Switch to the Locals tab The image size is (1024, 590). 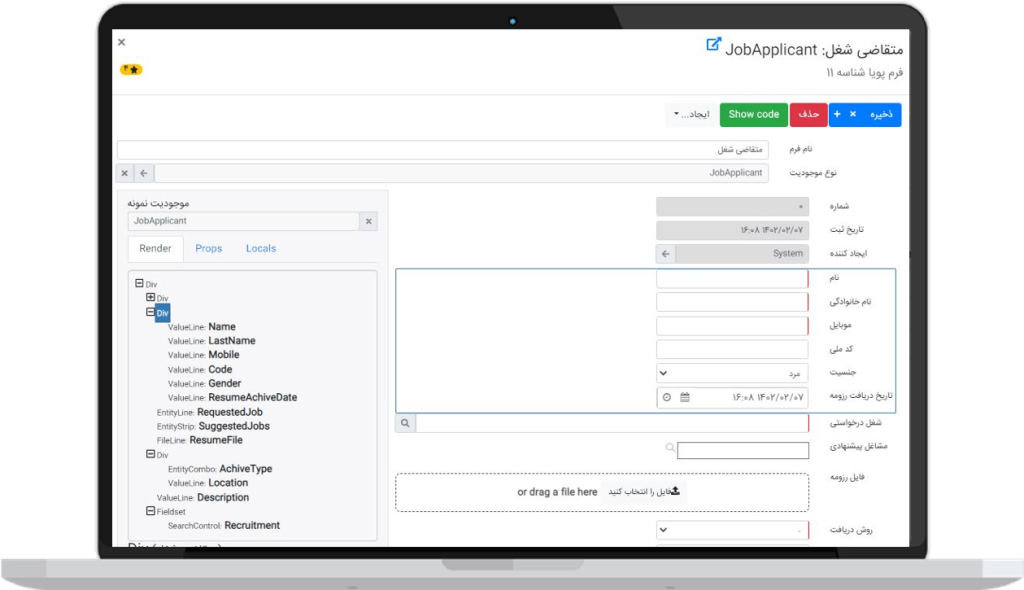coord(260,249)
